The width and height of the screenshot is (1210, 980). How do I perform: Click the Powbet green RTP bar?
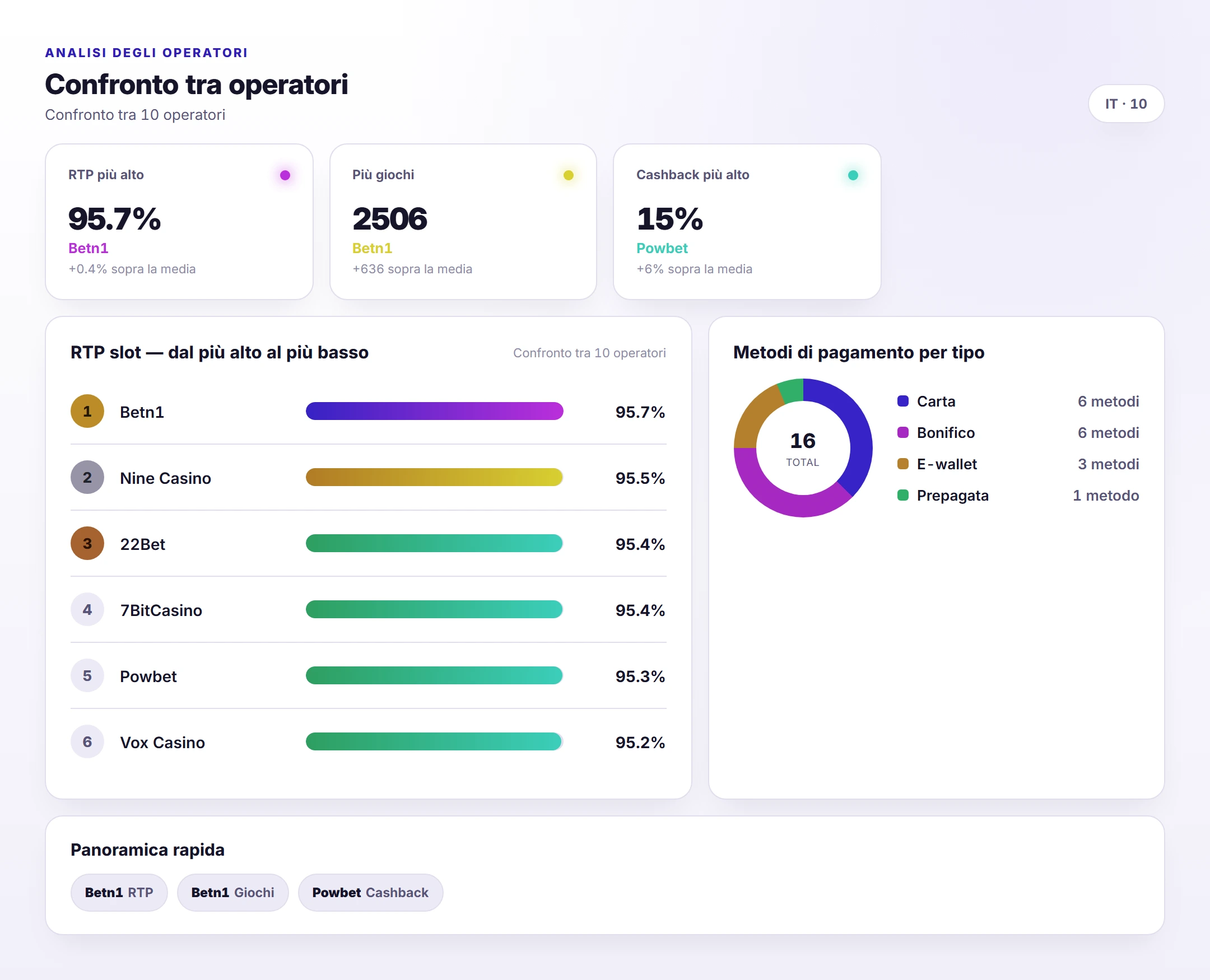point(434,675)
